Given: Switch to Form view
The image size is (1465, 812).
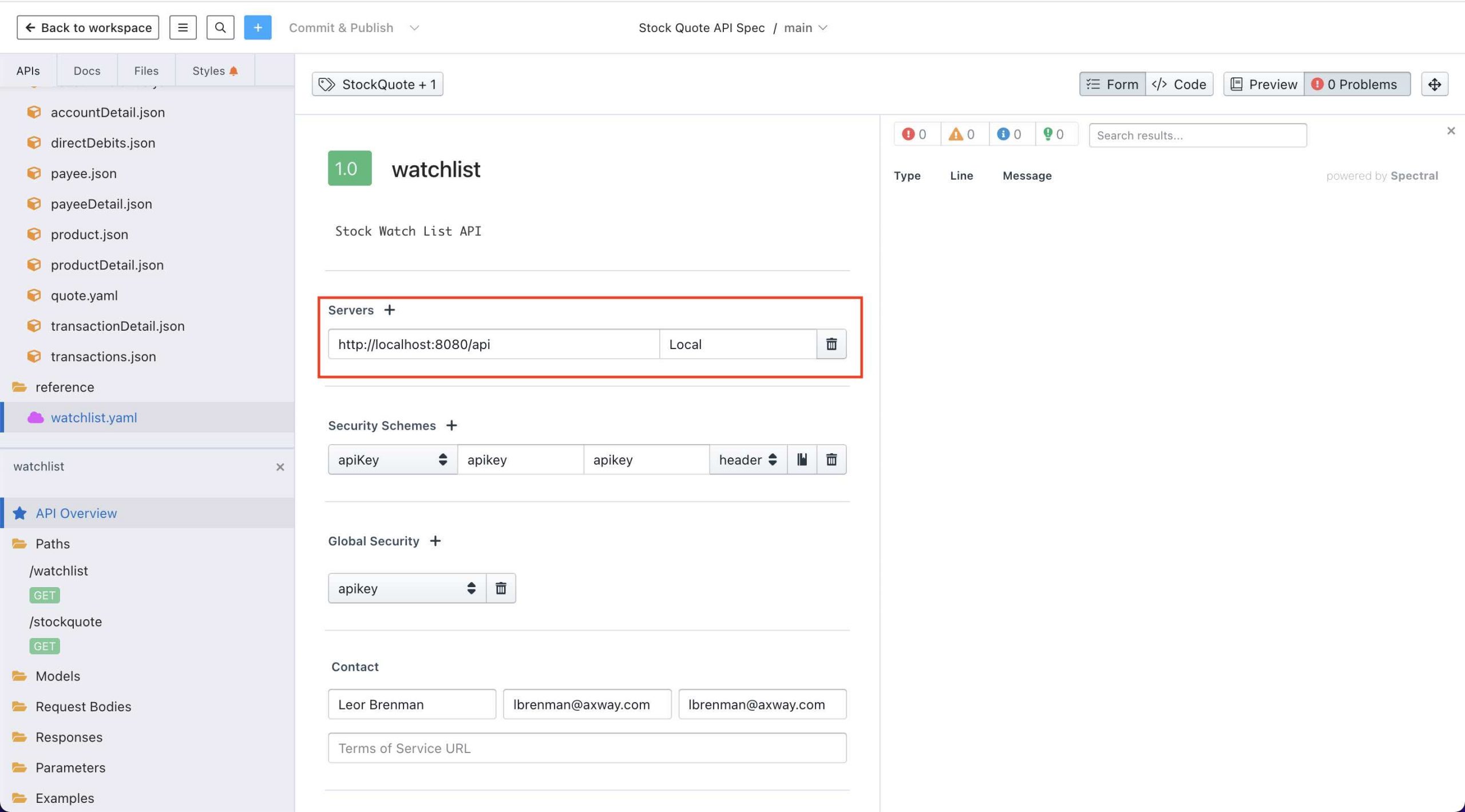Looking at the screenshot, I should (1112, 84).
